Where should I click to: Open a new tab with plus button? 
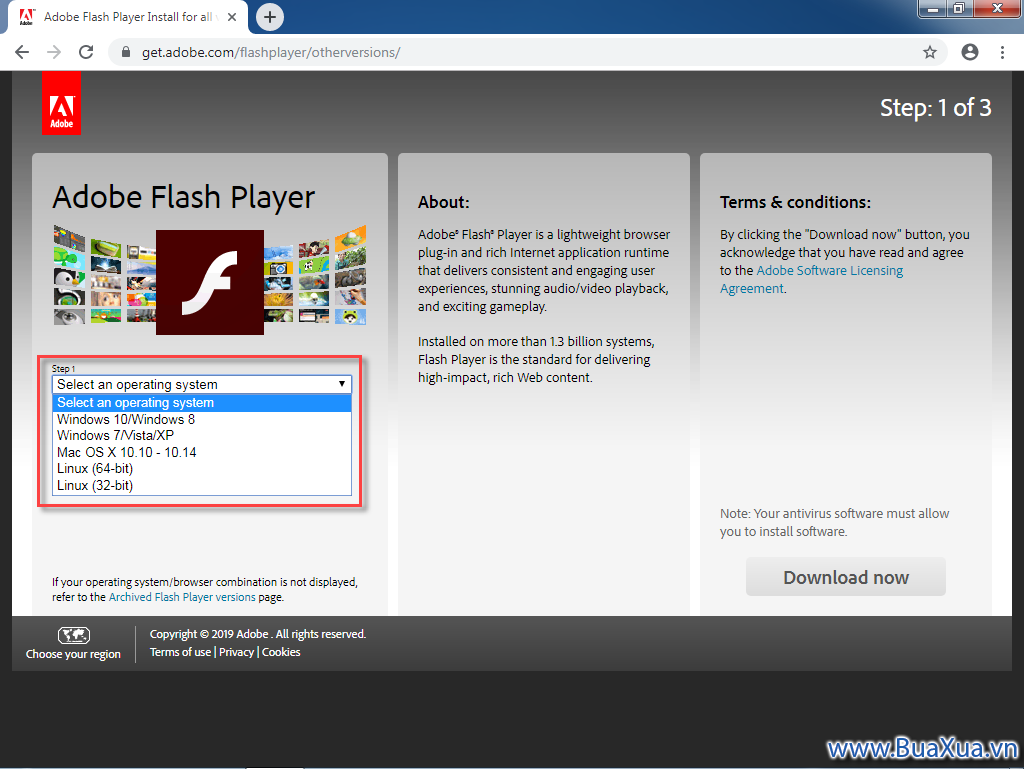click(270, 17)
